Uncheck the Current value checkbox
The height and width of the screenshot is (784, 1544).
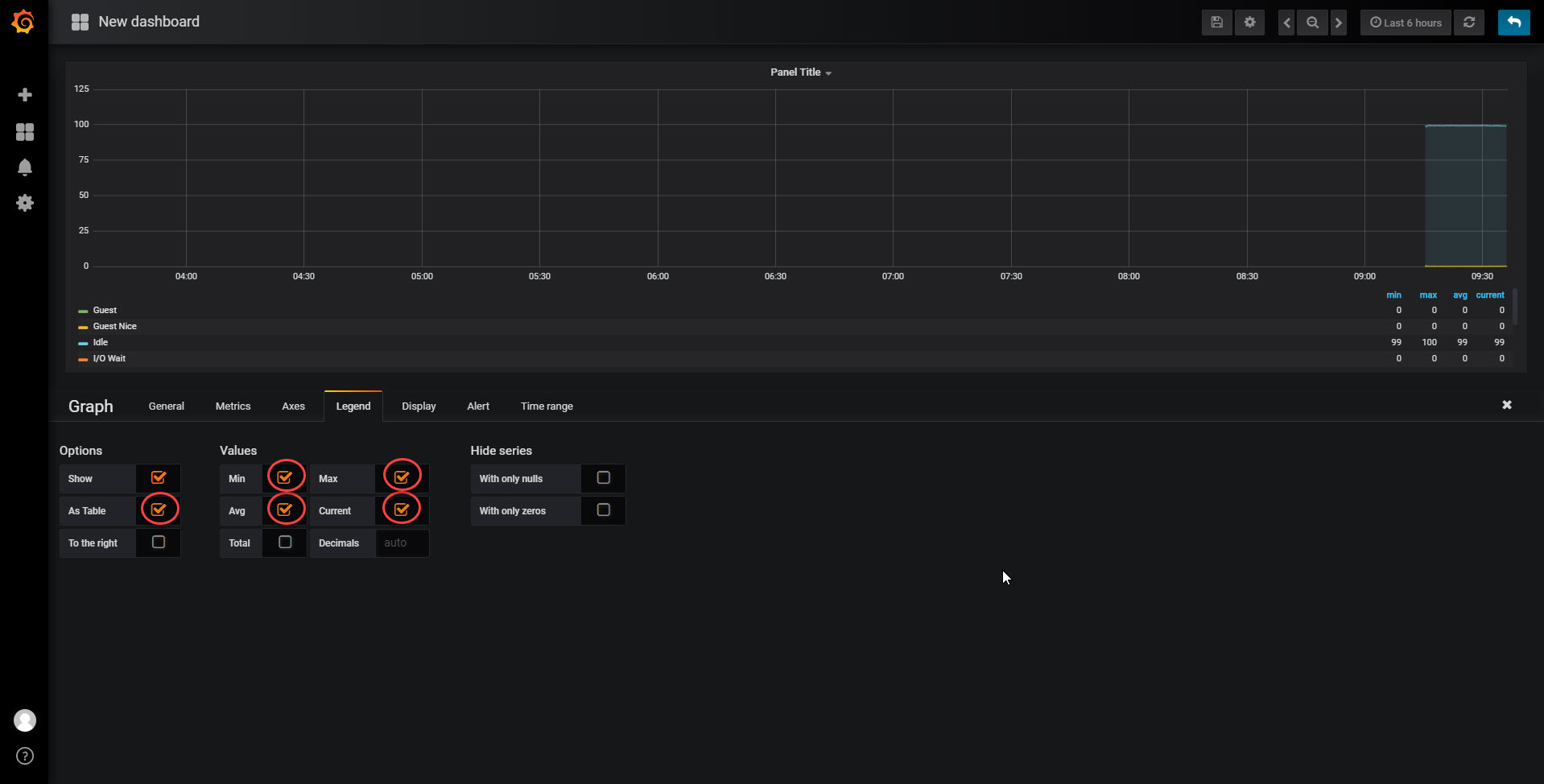click(x=402, y=510)
